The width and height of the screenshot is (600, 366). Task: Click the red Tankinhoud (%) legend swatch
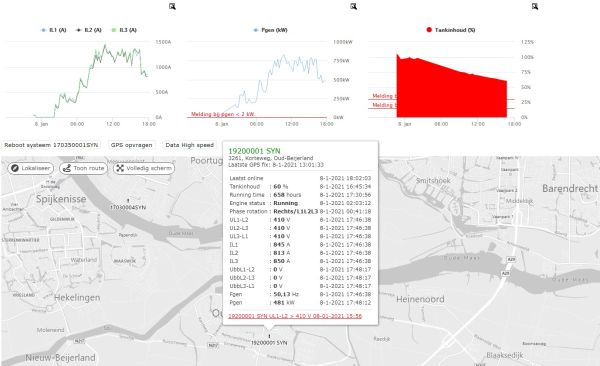(429, 30)
